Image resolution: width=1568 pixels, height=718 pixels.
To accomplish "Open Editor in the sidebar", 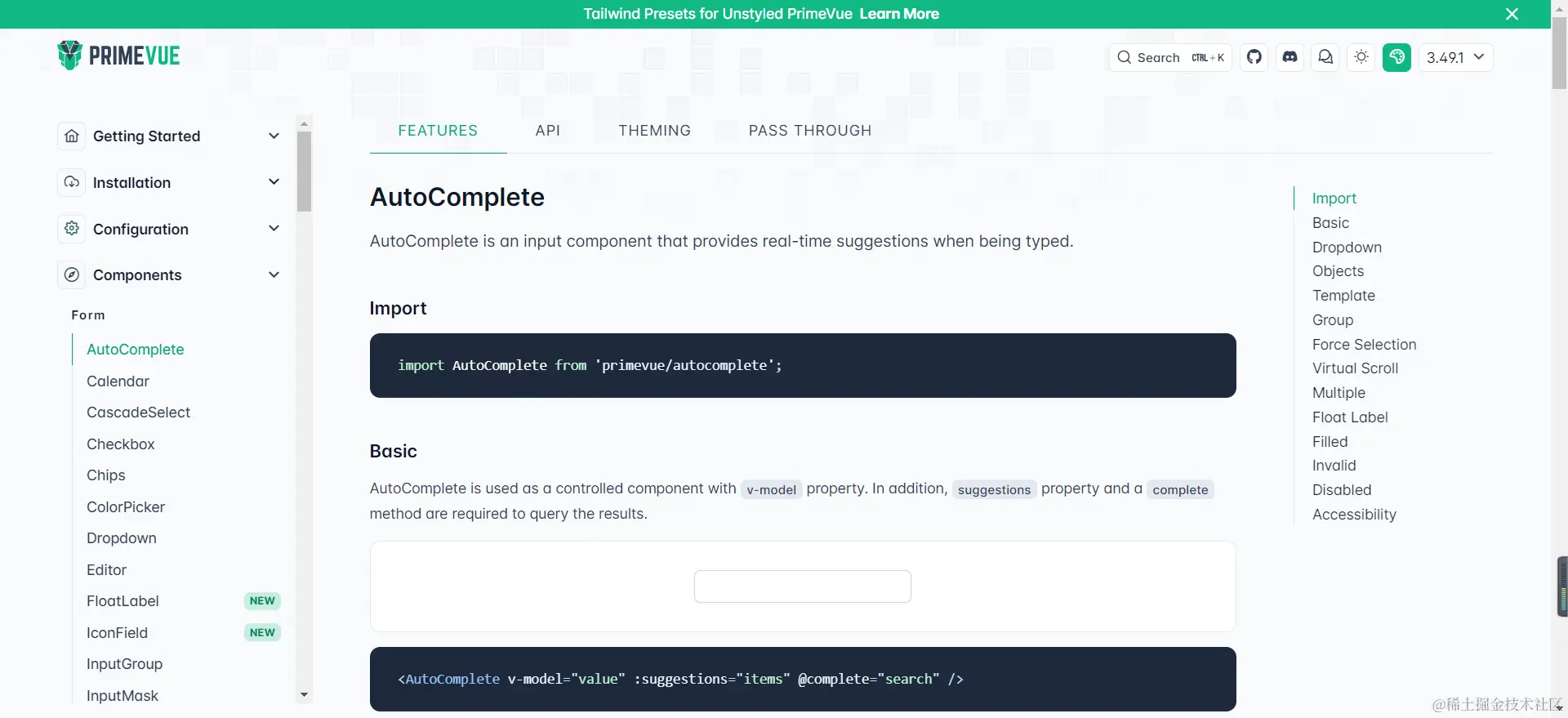I will point(107,570).
